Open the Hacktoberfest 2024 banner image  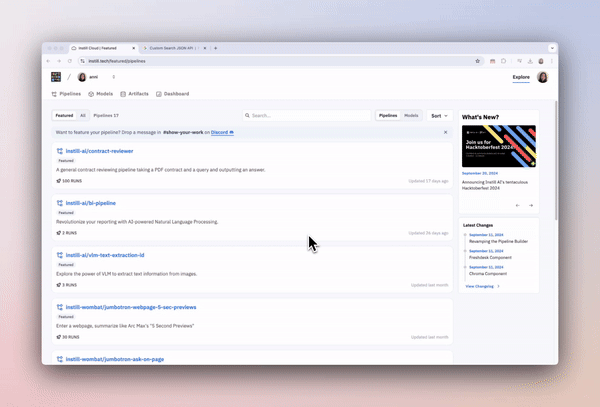(x=499, y=146)
